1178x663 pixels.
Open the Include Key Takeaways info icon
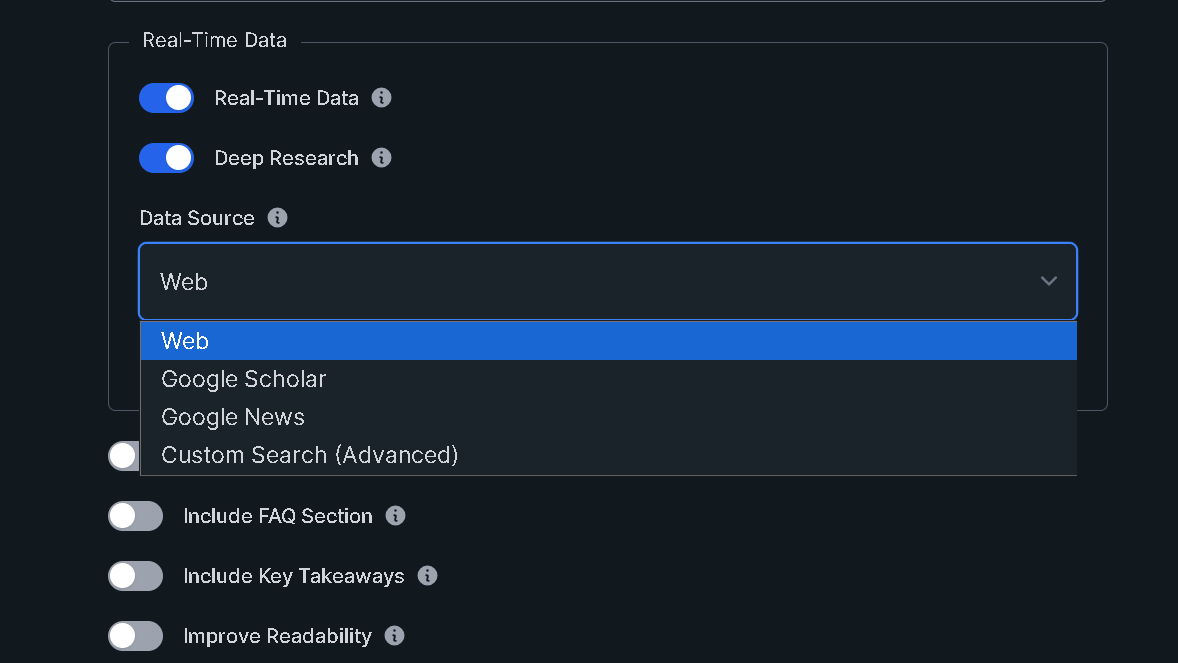coord(427,575)
